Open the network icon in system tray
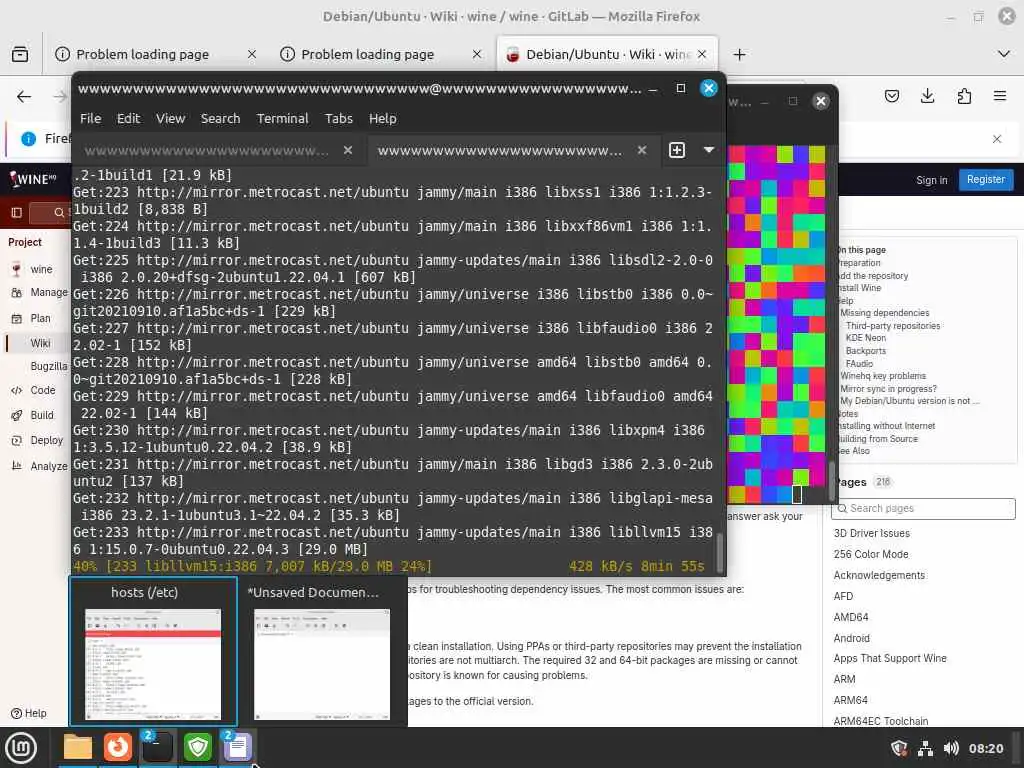 [925, 748]
